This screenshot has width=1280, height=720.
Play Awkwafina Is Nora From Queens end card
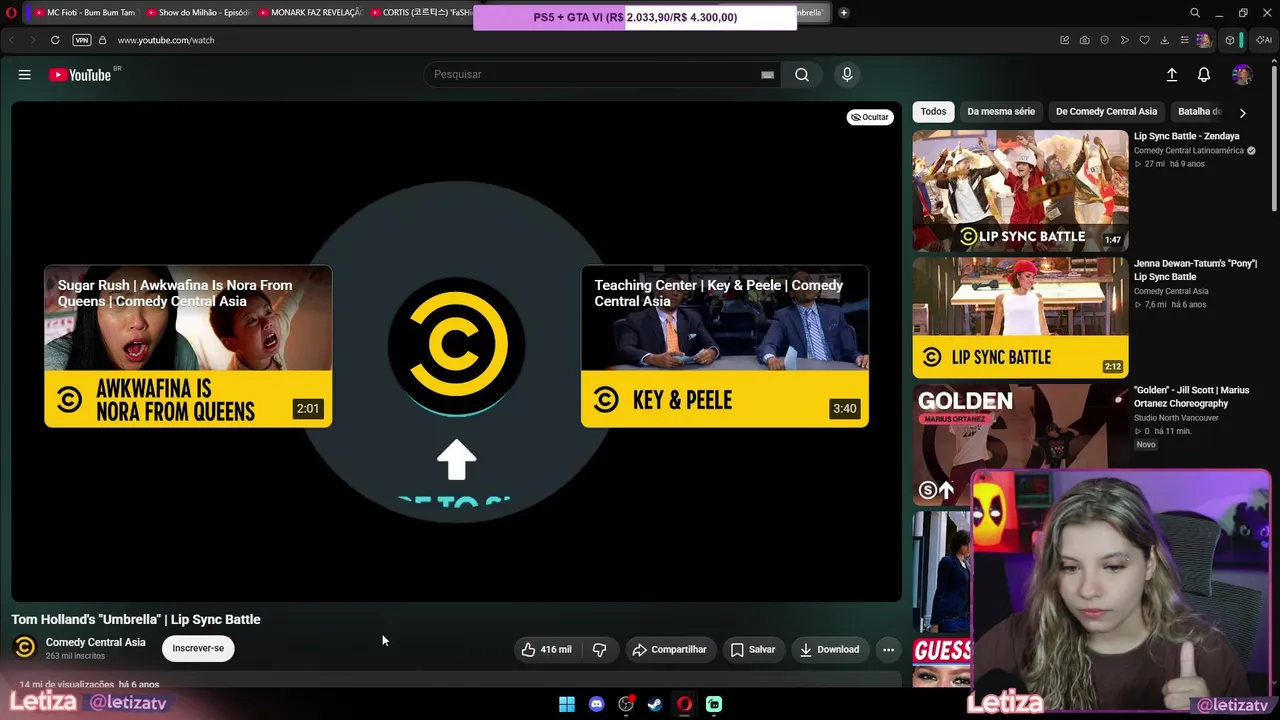tap(188, 346)
